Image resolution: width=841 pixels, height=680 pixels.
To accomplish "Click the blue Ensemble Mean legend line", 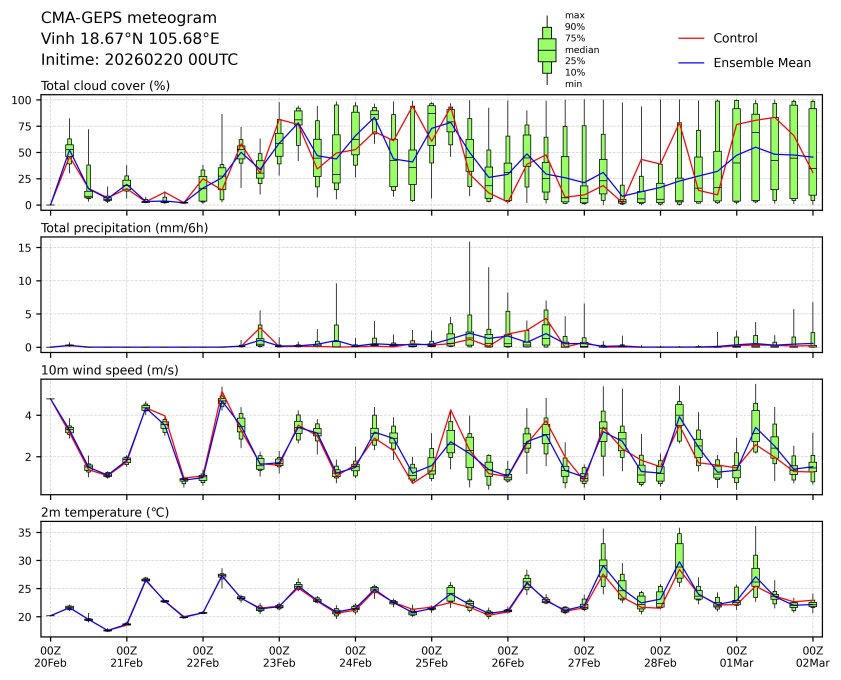I will [x=693, y=62].
